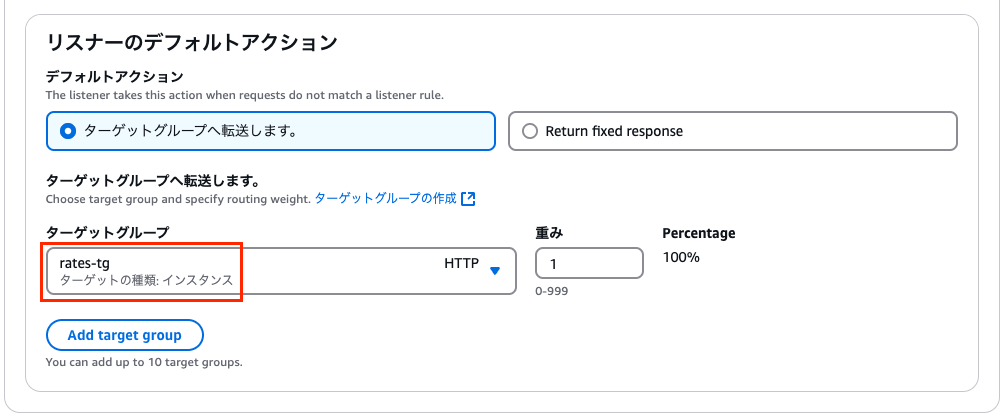Click the リスナーのデフォルトアクション heading
The image size is (1005, 420).
(x=192, y=42)
